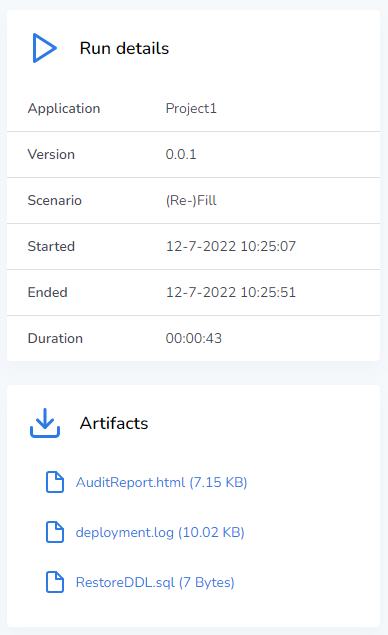Select the Artifacts heading
The height and width of the screenshot is (635, 388).
[114, 423]
